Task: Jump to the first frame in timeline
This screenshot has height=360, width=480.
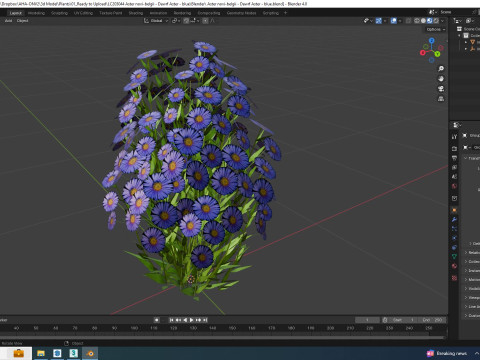Action: 171,320
